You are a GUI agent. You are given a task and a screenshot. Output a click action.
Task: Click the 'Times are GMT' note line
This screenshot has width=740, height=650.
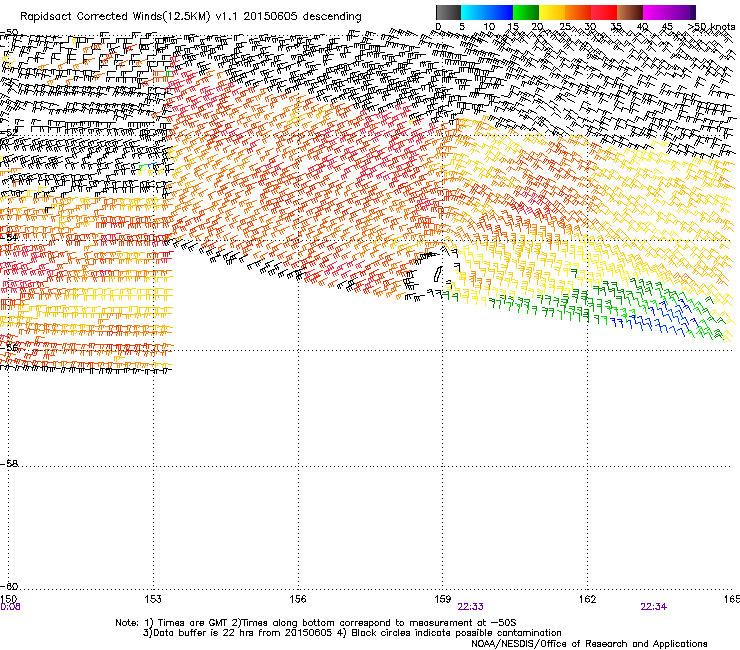[316, 623]
